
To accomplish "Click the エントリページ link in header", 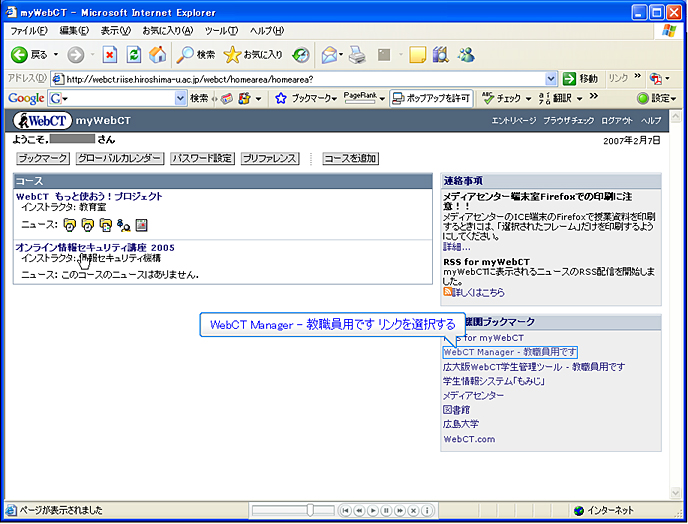I will [x=513, y=121].
